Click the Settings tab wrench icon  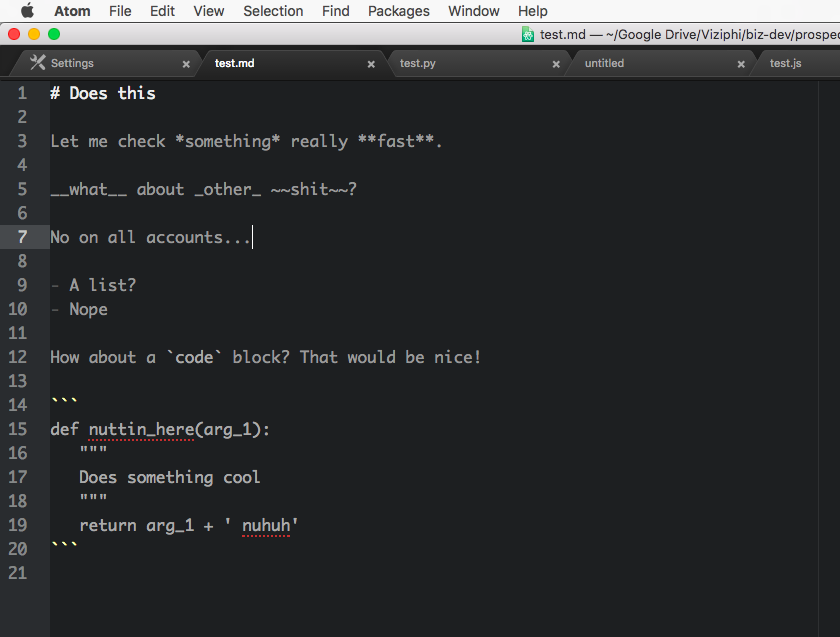click(38, 63)
